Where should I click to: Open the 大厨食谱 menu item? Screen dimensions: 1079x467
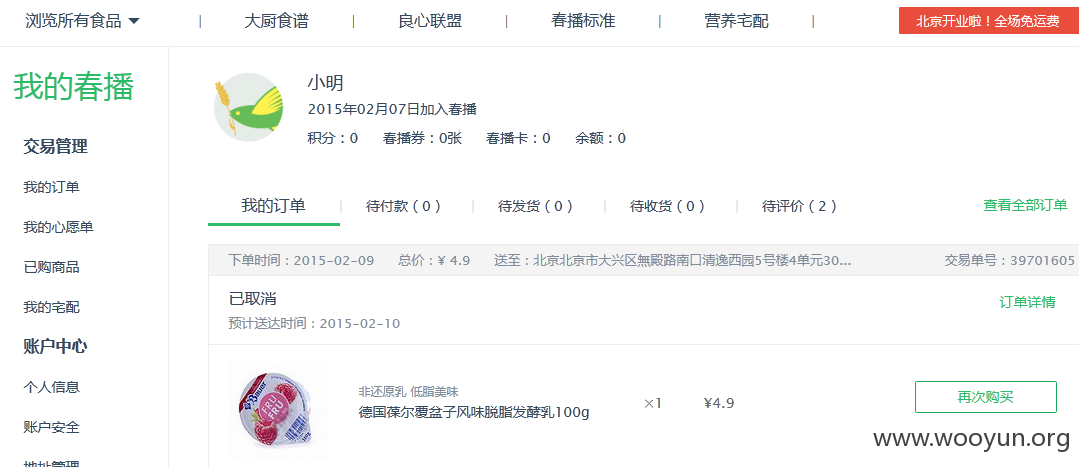coord(276,21)
